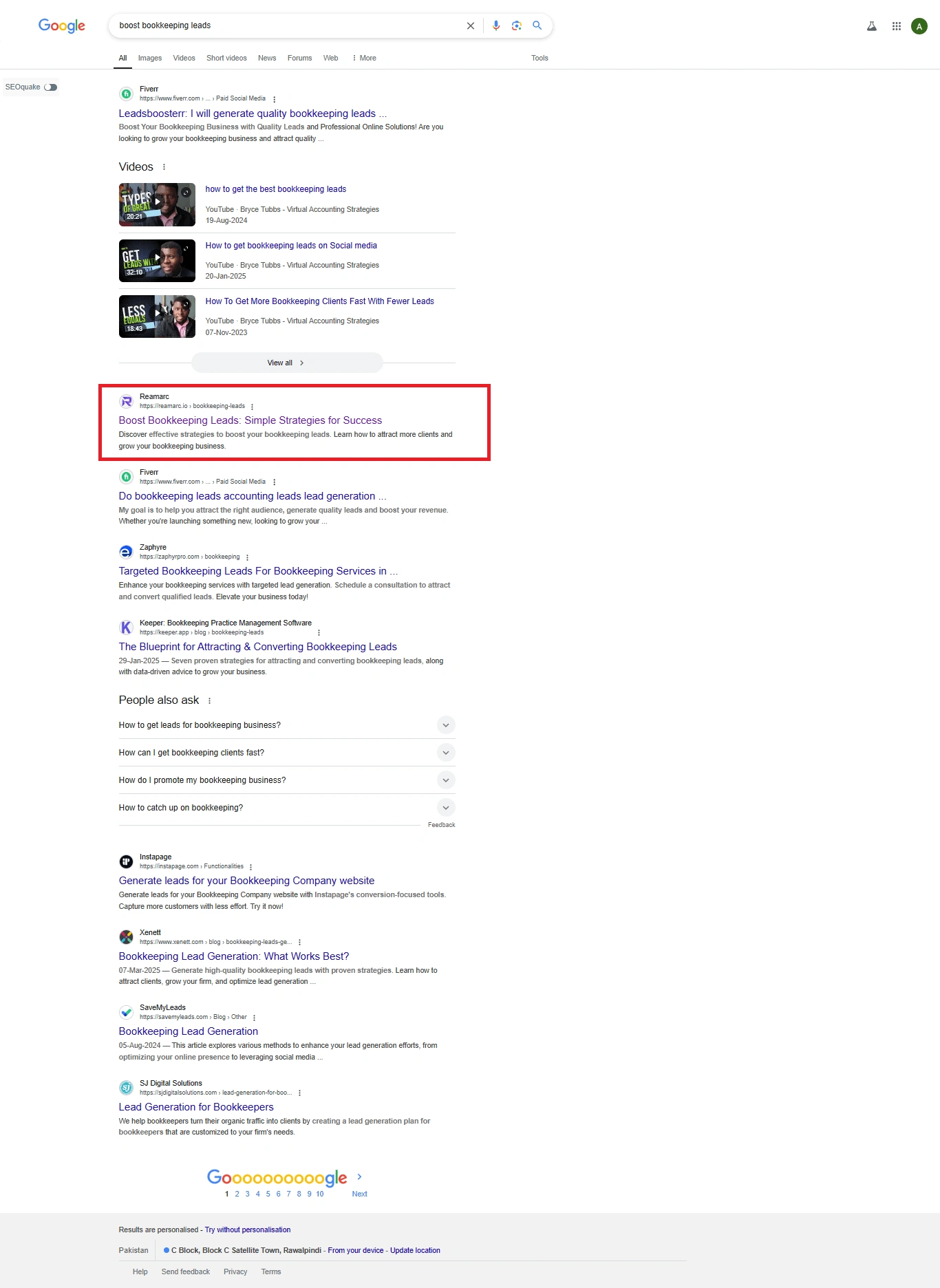The image size is (940, 1288).
Task: Open options for SaveMyLeads result
Action: coord(254,1018)
